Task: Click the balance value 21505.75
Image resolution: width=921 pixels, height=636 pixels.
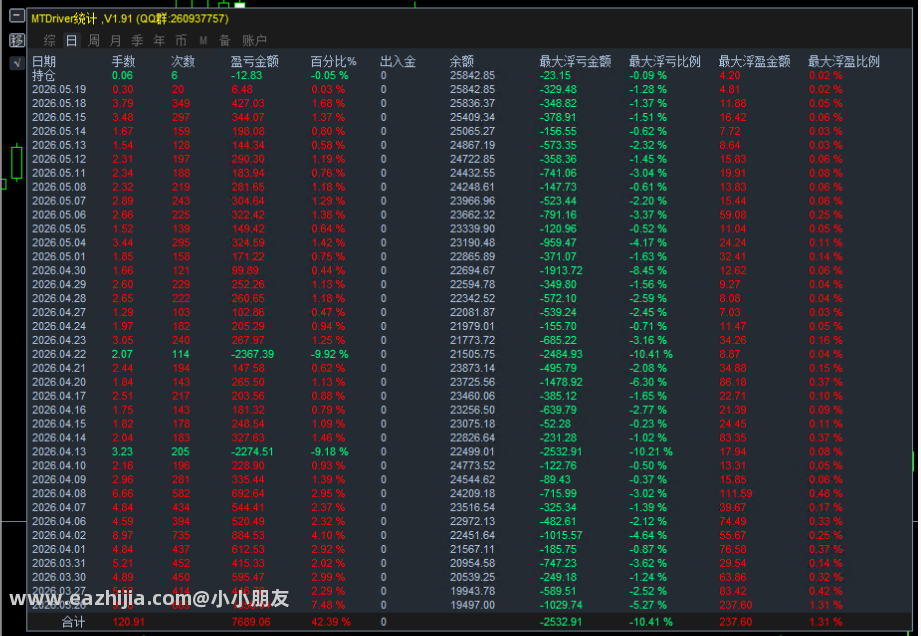Action: point(472,355)
